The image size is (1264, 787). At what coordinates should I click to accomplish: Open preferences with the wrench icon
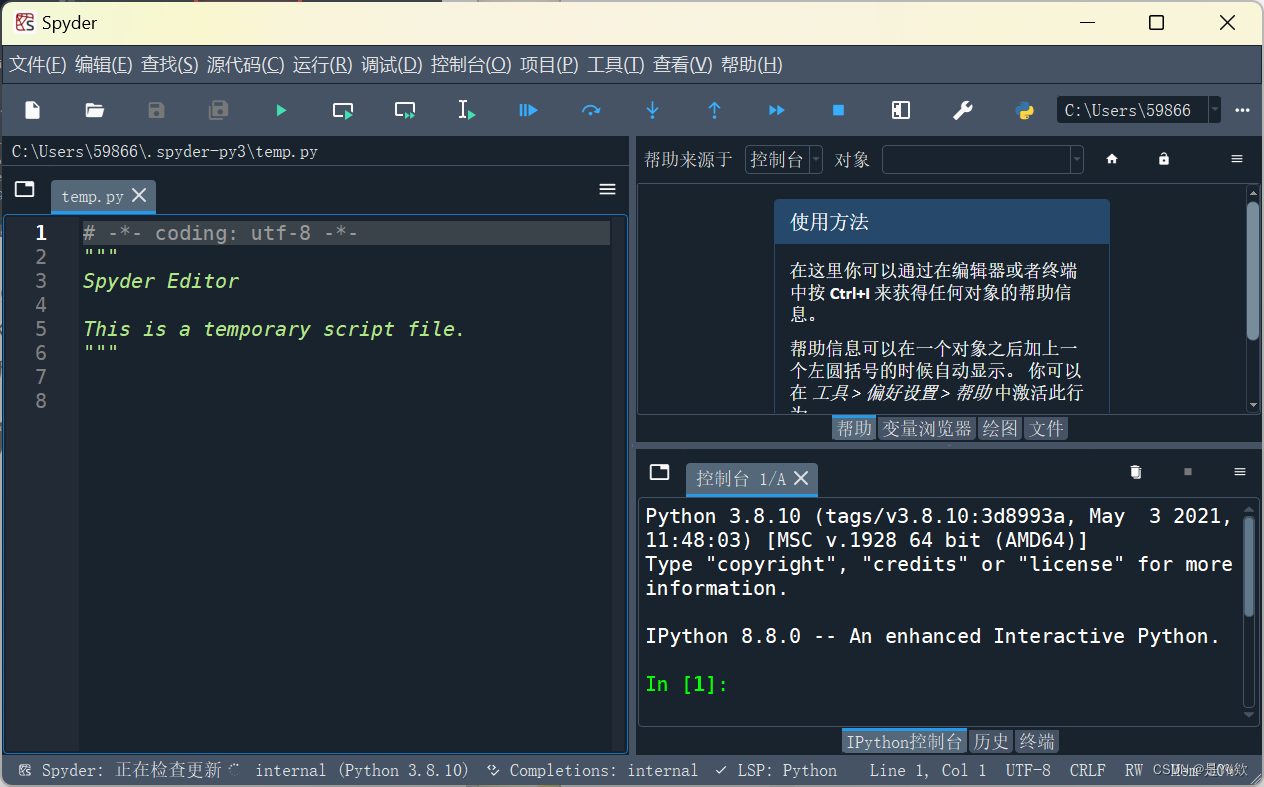[x=963, y=110]
